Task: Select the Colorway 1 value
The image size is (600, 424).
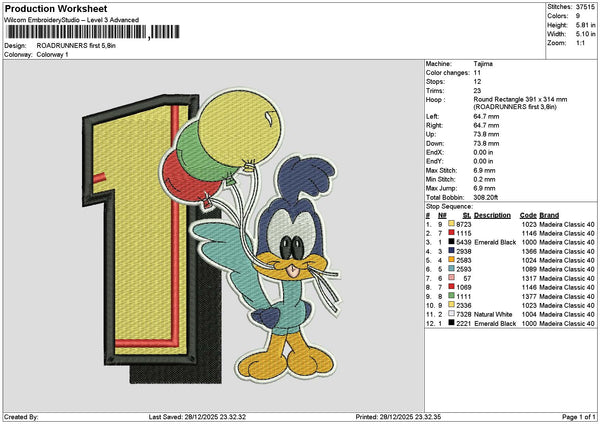Action: click(52, 55)
